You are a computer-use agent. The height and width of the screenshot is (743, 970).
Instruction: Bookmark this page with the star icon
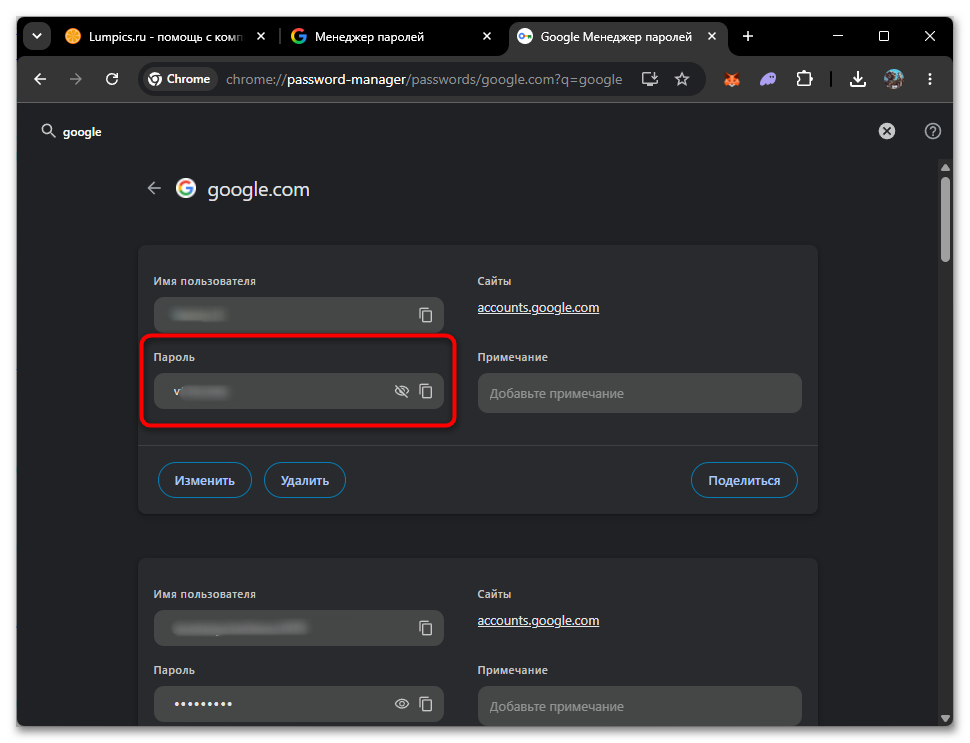tap(682, 79)
